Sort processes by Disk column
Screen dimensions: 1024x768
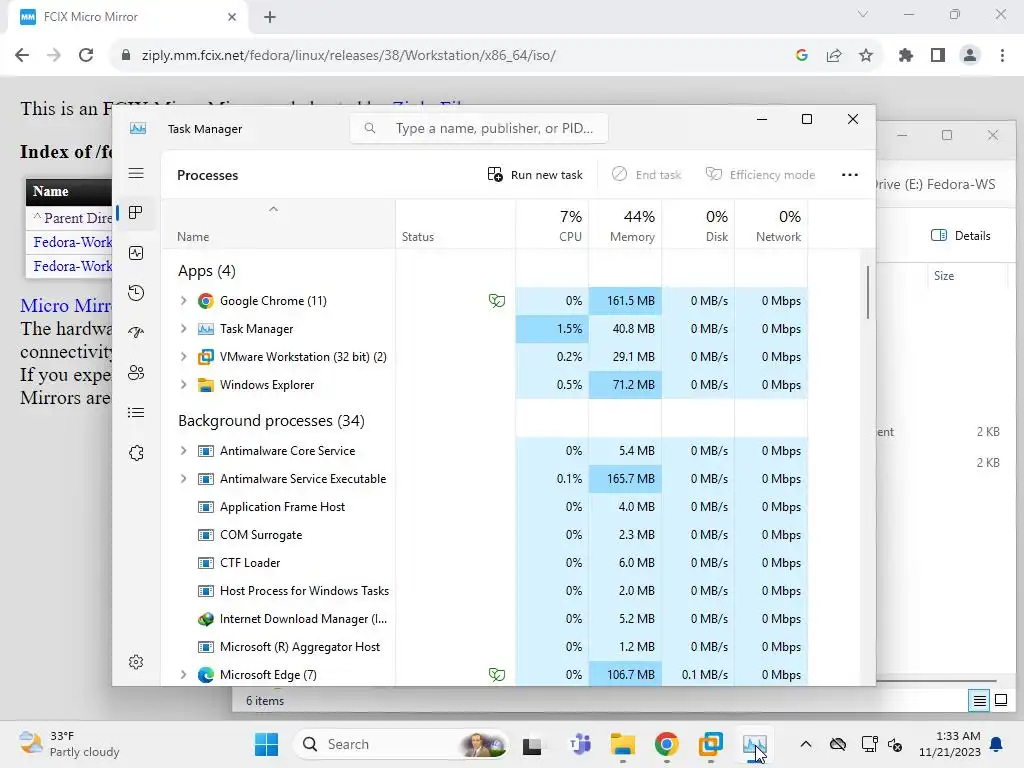coord(699,224)
